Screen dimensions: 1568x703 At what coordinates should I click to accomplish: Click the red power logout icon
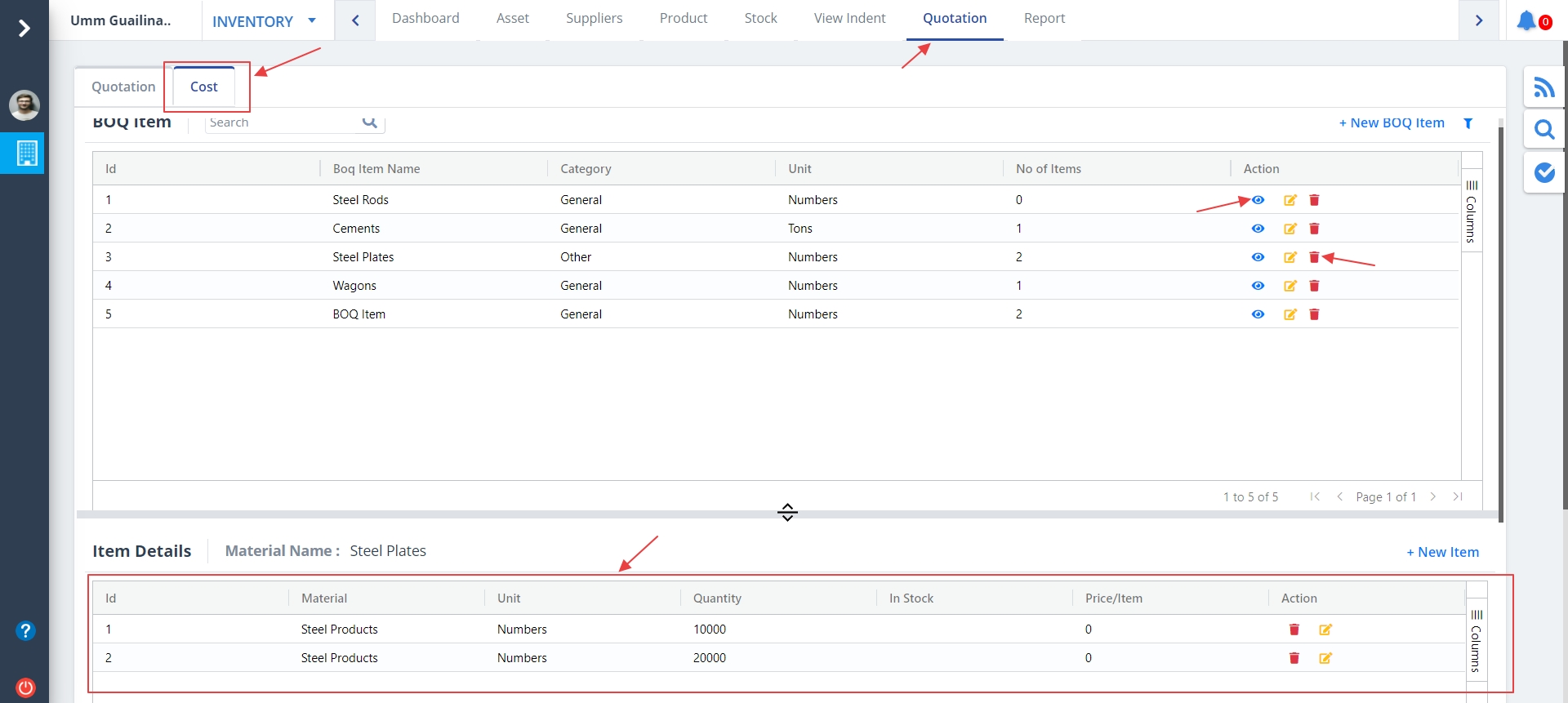click(25, 687)
